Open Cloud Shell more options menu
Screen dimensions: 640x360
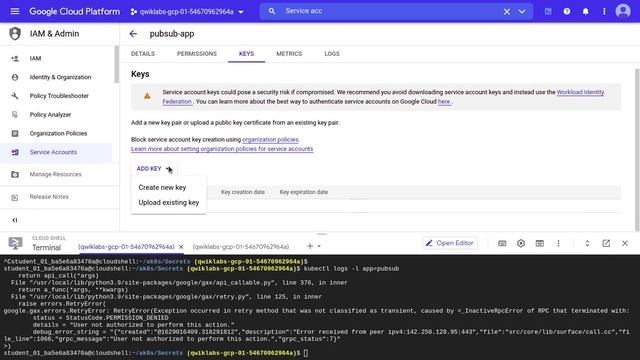558,243
